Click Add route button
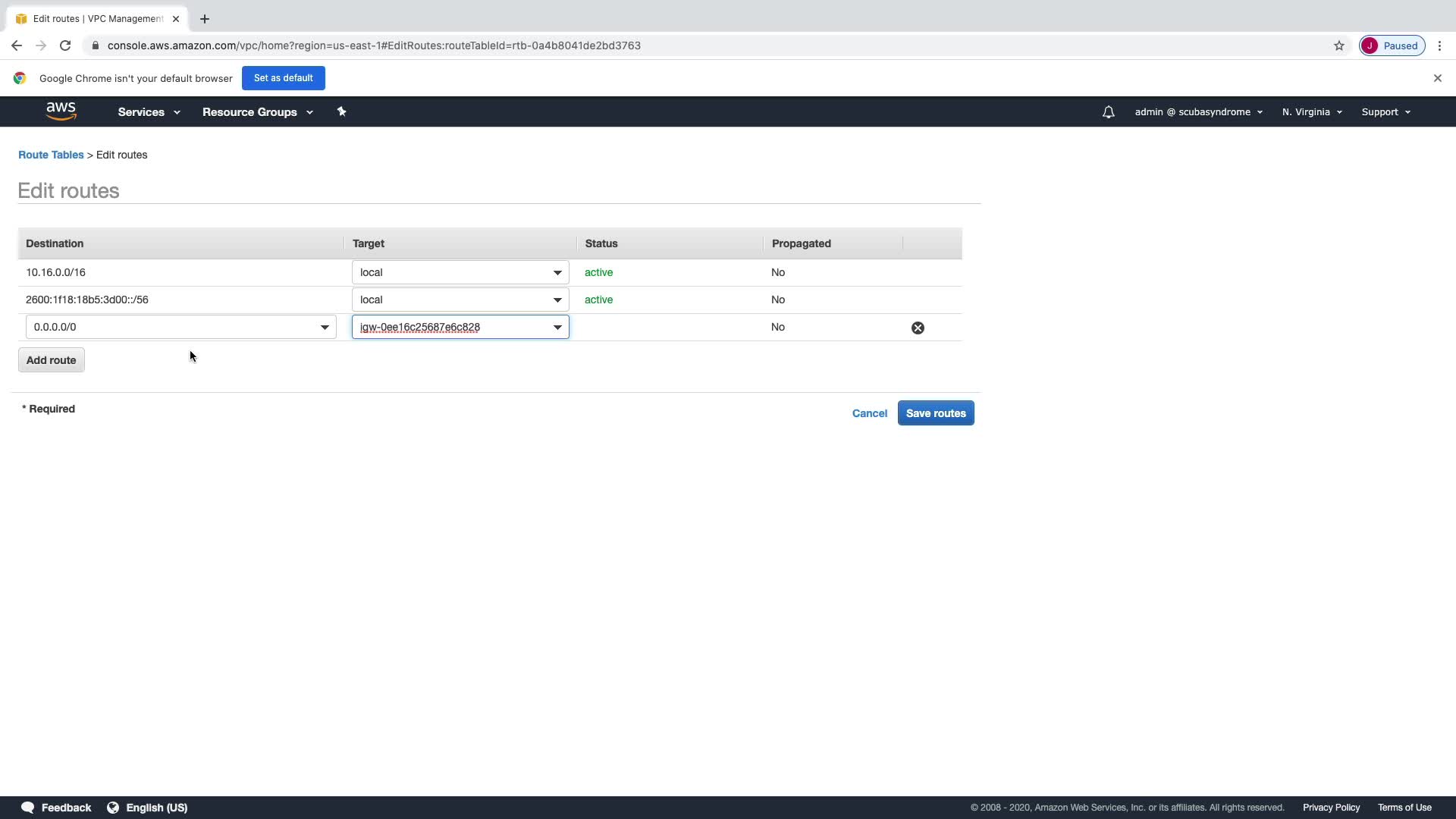This screenshot has height=819, width=1456. (51, 360)
